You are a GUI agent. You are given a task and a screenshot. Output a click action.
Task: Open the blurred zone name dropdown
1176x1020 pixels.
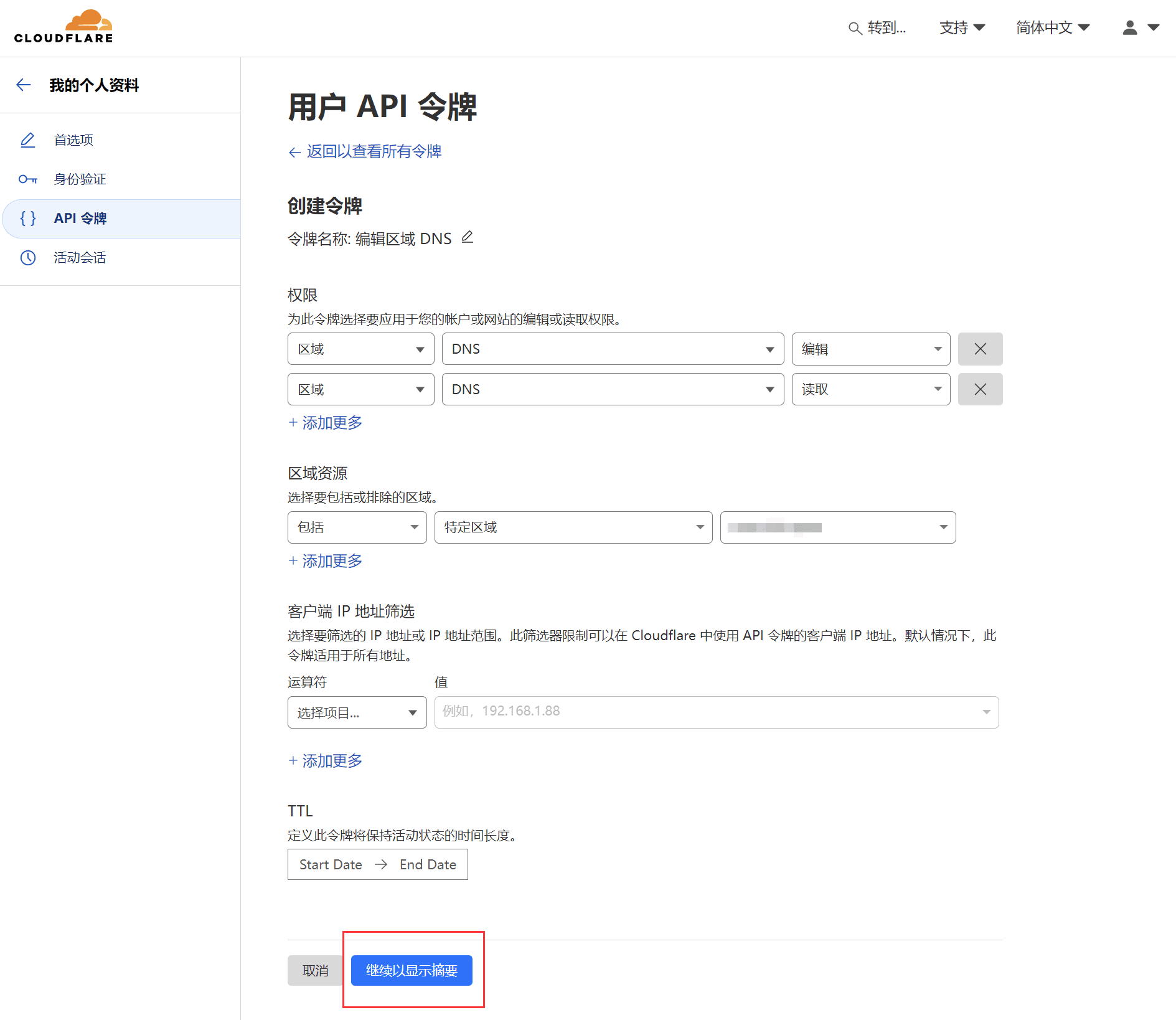837,527
